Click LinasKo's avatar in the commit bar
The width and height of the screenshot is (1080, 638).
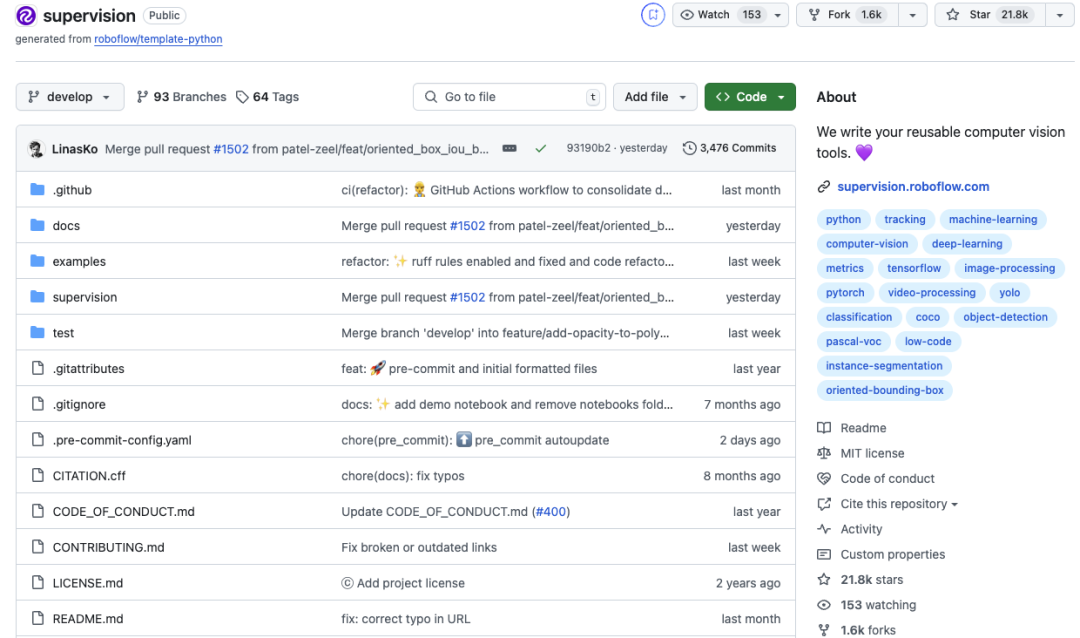(x=36, y=148)
